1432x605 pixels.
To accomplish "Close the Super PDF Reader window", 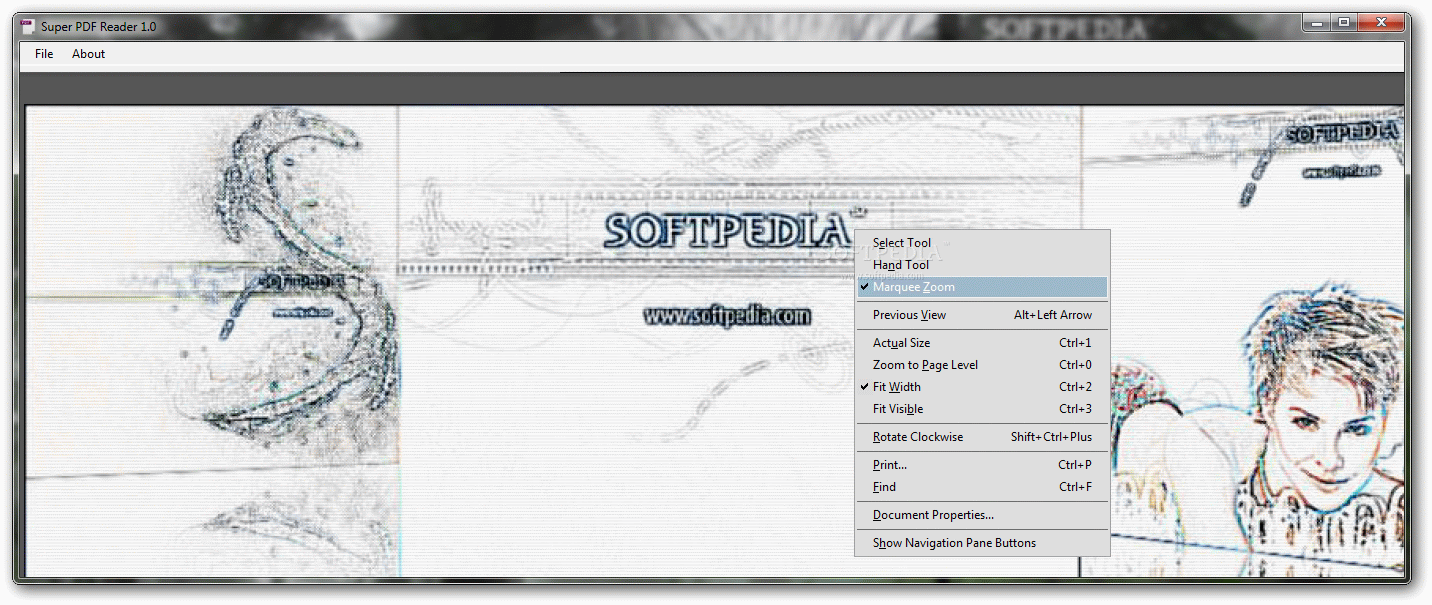I will 1380,22.
